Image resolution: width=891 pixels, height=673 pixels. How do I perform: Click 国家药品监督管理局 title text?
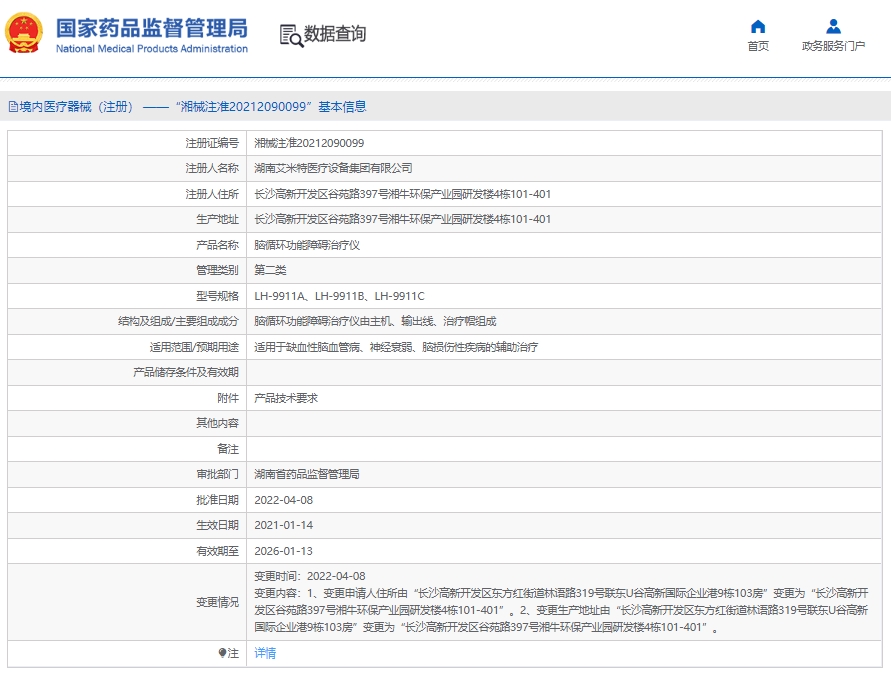point(152,28)
